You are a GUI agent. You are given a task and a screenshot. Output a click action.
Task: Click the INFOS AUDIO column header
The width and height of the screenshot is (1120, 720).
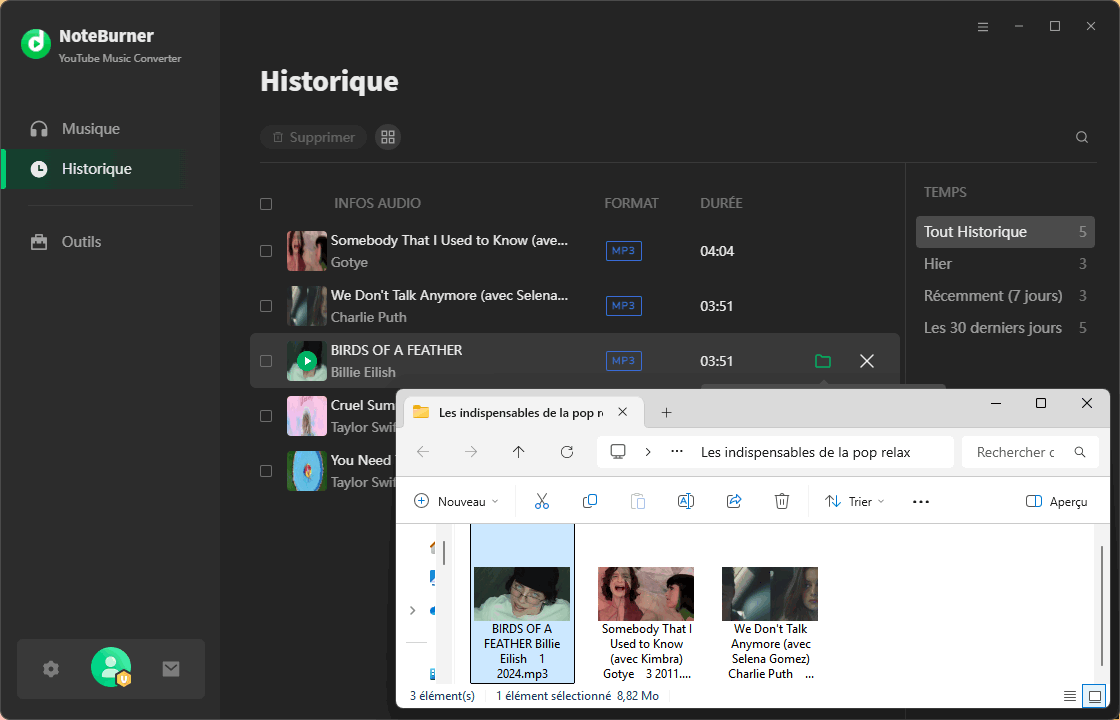(377, 203)
